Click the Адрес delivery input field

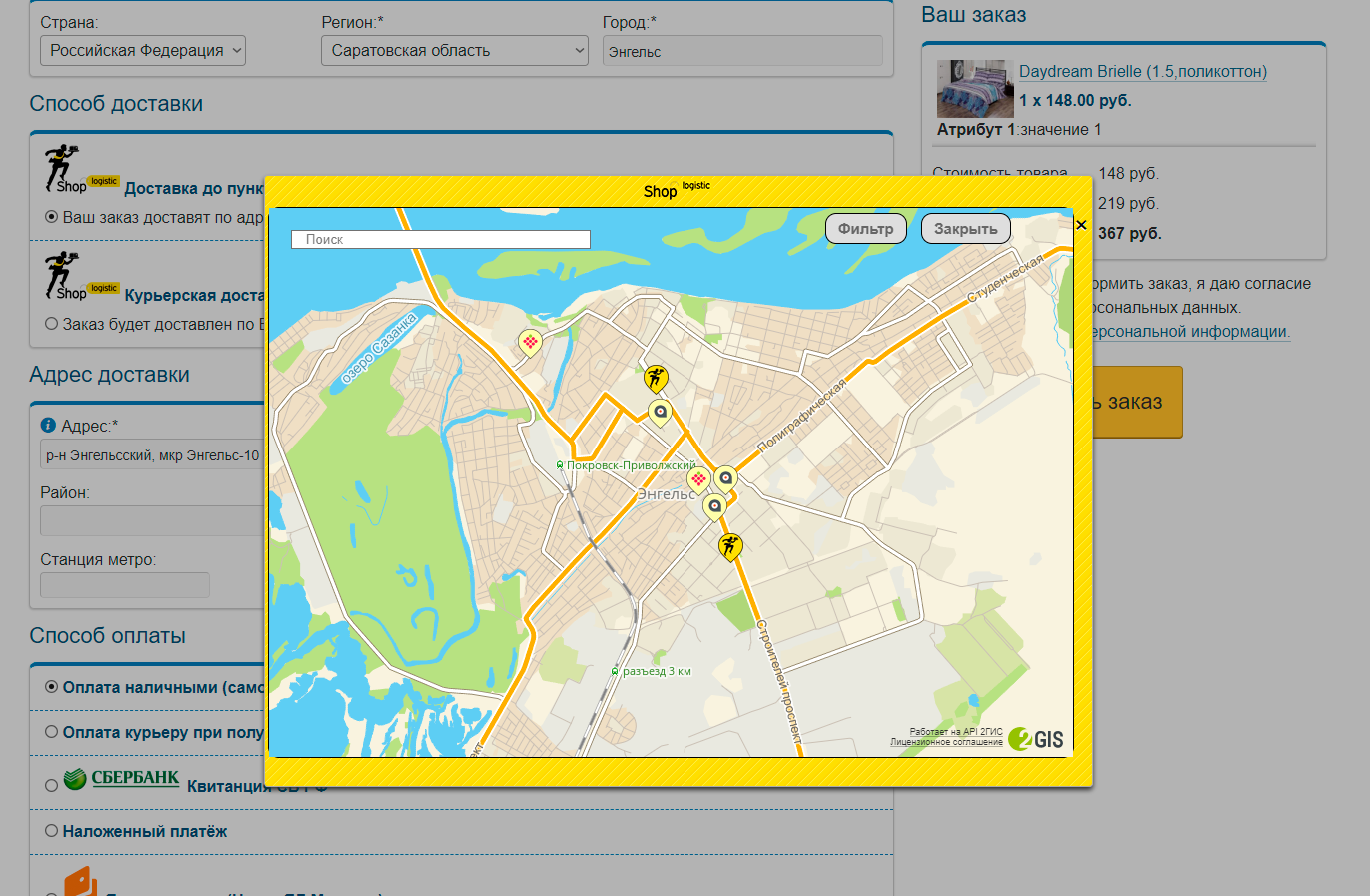[152, 455]
